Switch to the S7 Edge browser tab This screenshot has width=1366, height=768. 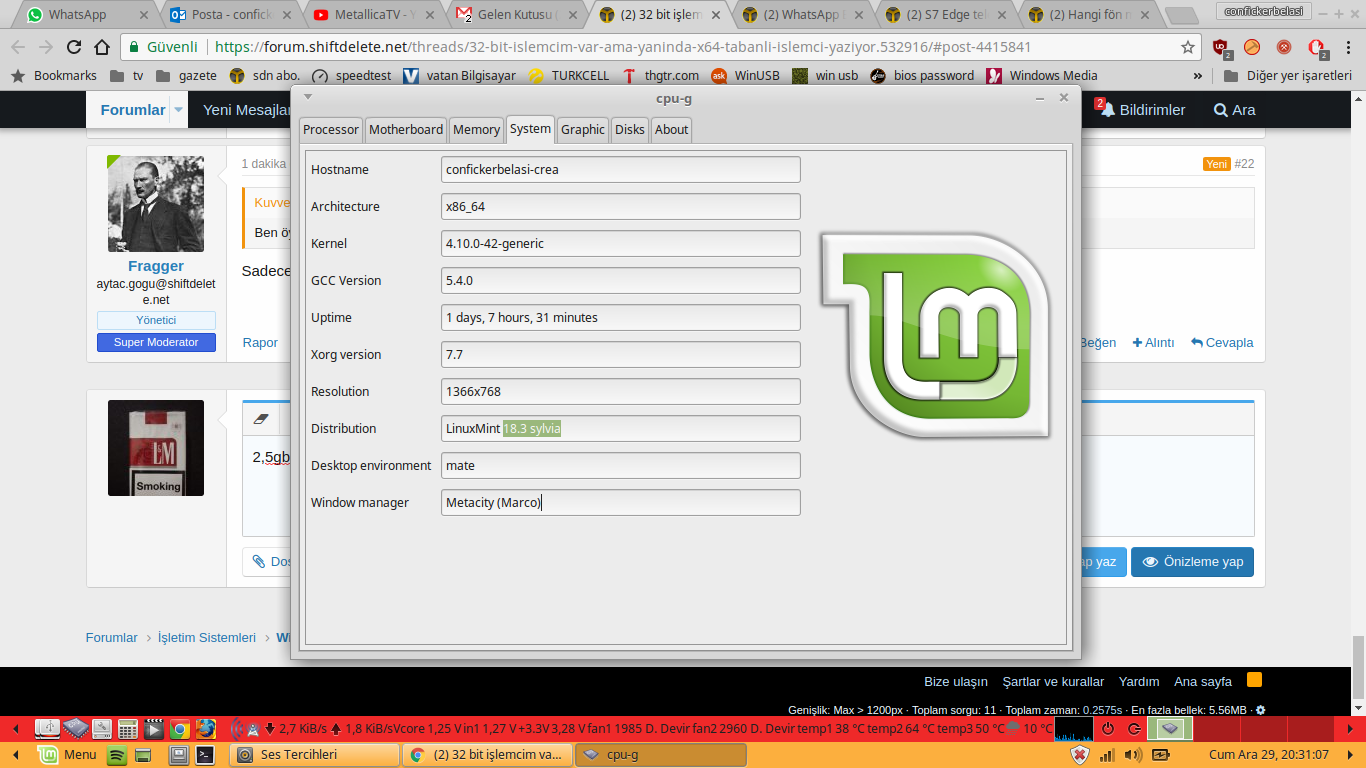(x=947, y=15)
